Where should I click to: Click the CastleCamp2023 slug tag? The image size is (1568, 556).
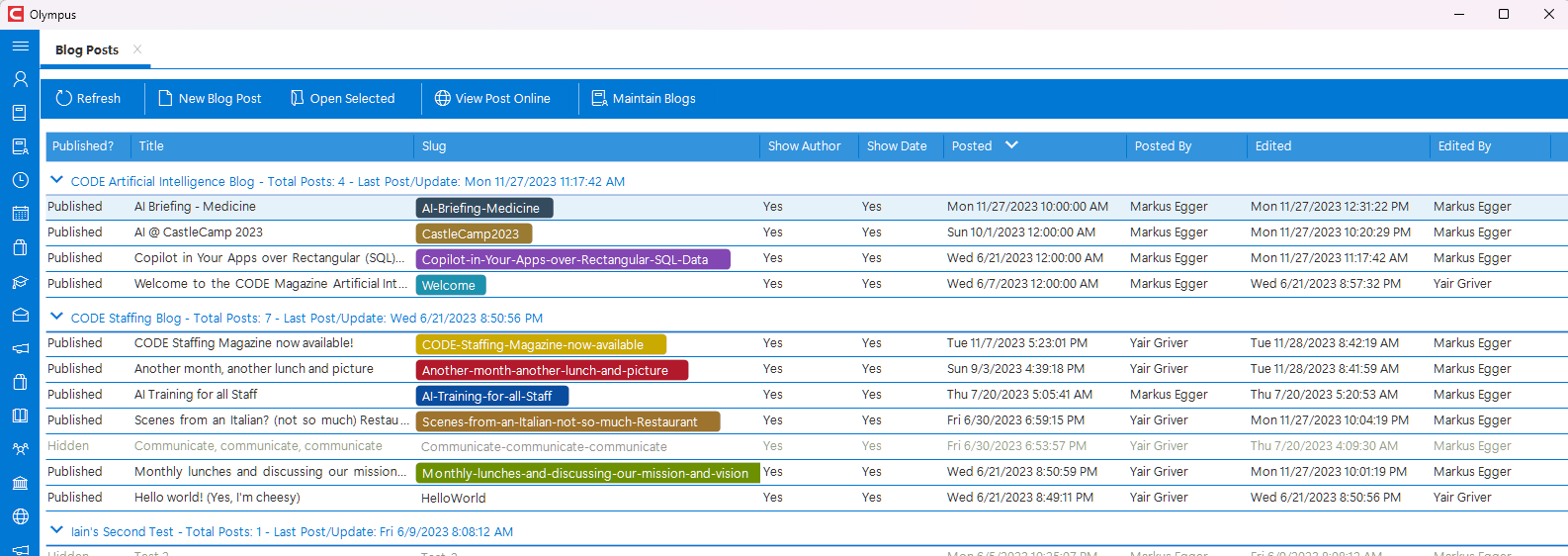[x=475, y=233]
